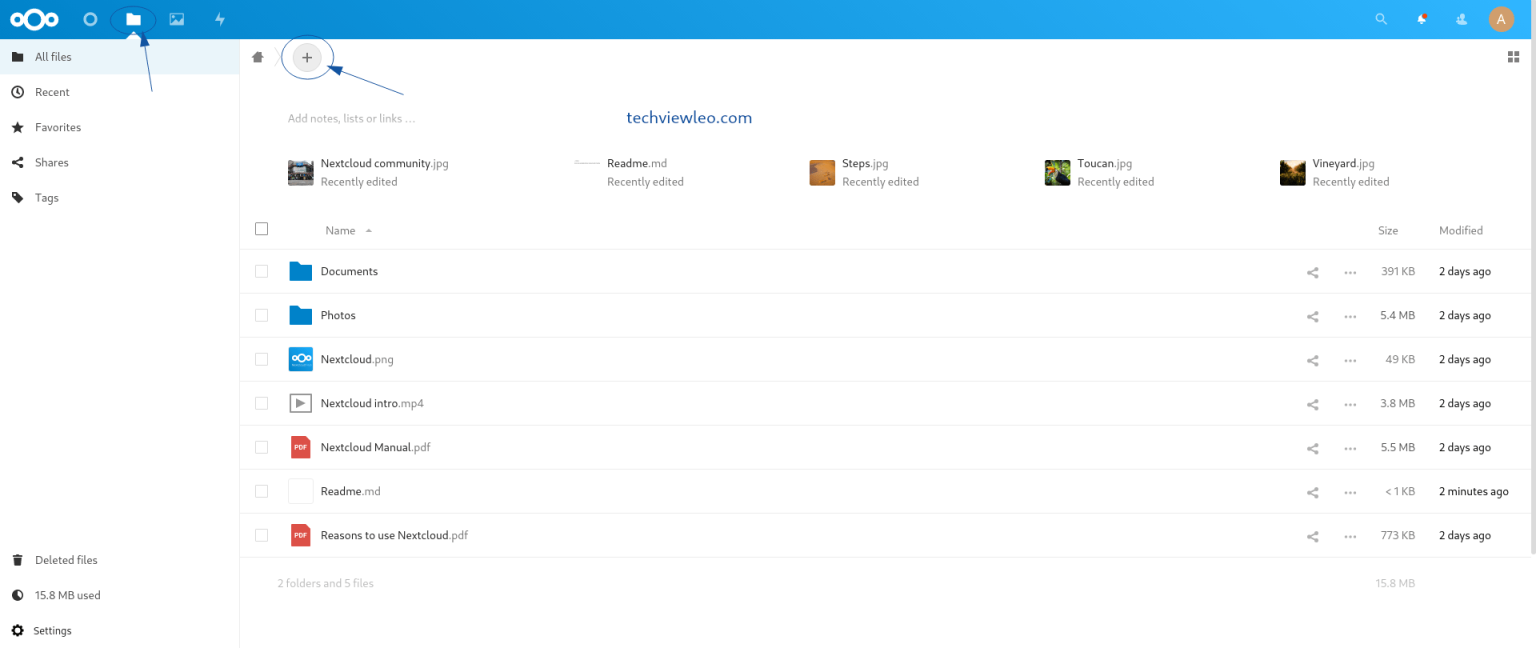Viewport: 1536px width, 648px height.
Task: Open the notifications bell
Action: pos(1421,19)
